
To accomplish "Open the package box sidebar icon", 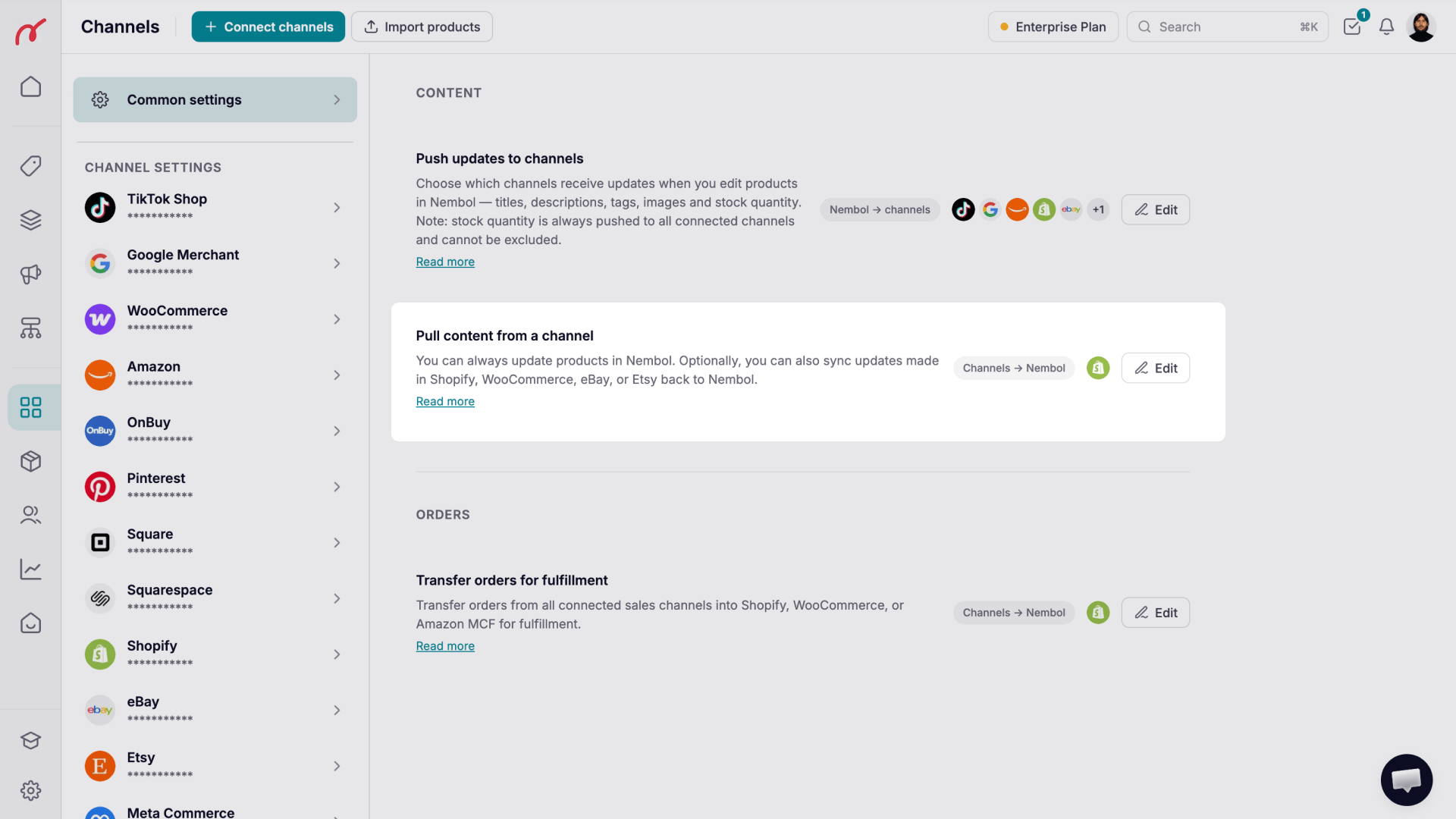I will tap(30, 461).
